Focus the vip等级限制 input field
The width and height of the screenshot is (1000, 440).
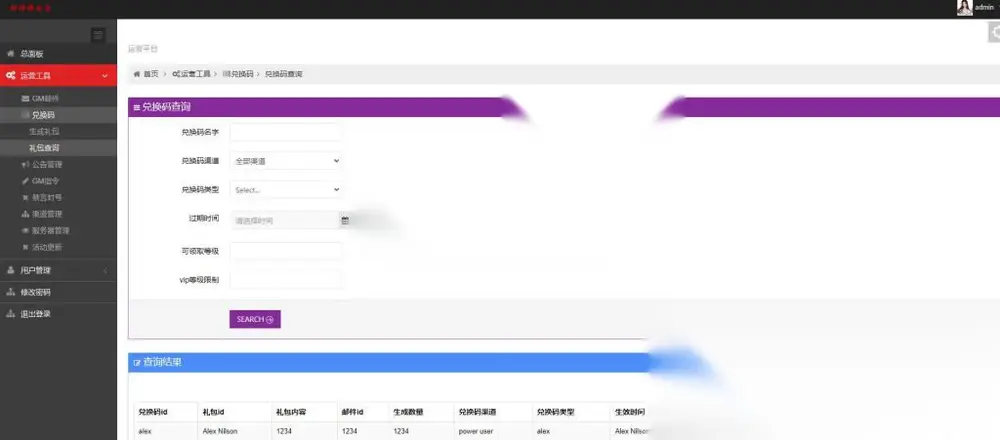pyautogui.click(x=285, y=279)
